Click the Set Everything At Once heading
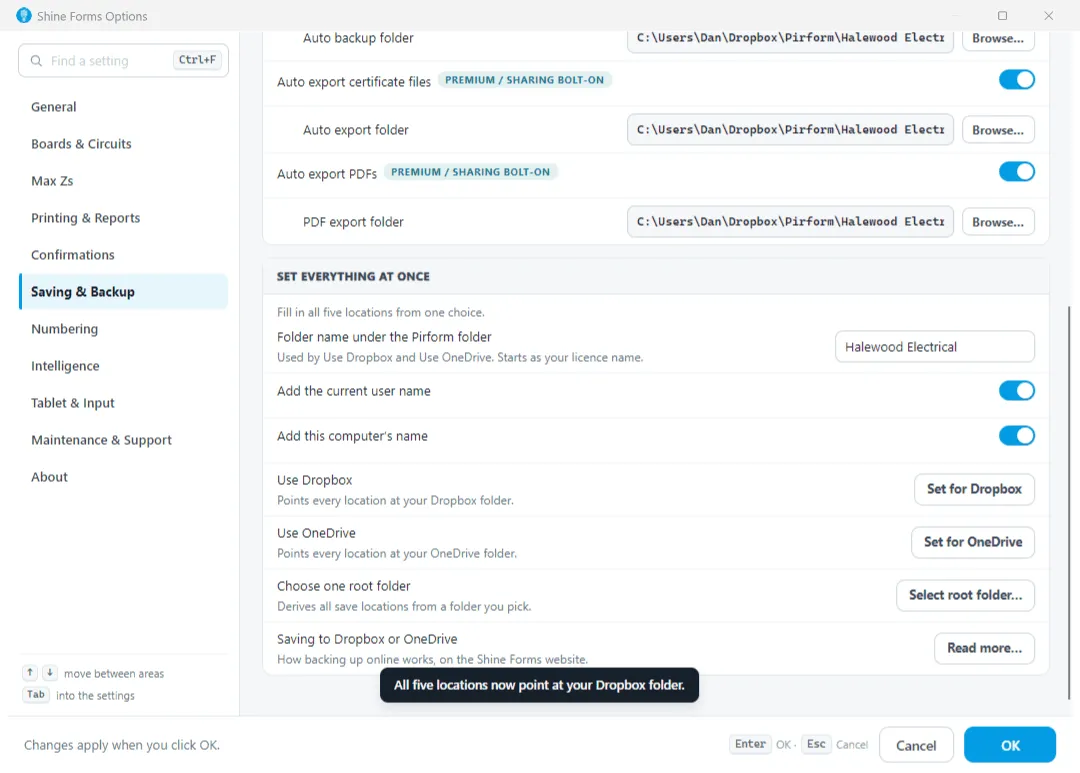 tap(353, 276)
